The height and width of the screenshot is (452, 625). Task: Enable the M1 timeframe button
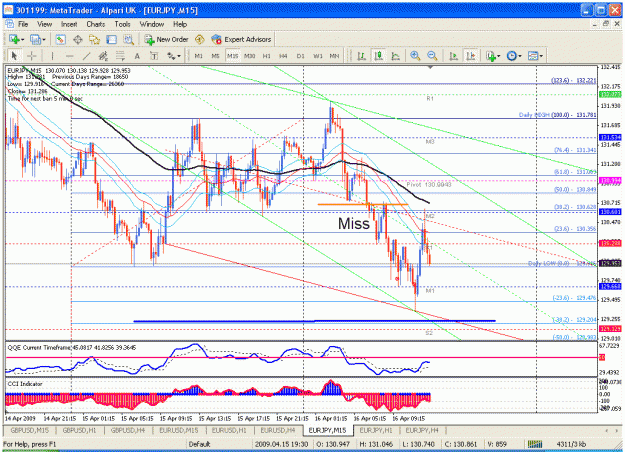coord(199,56)
